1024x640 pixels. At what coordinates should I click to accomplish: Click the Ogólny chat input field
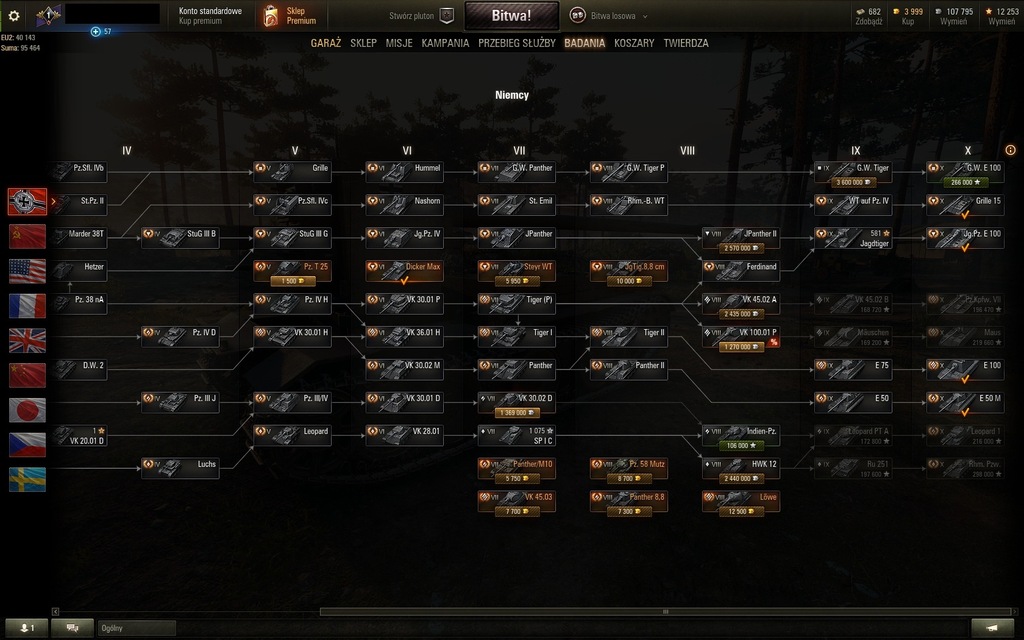pos(136,628)
